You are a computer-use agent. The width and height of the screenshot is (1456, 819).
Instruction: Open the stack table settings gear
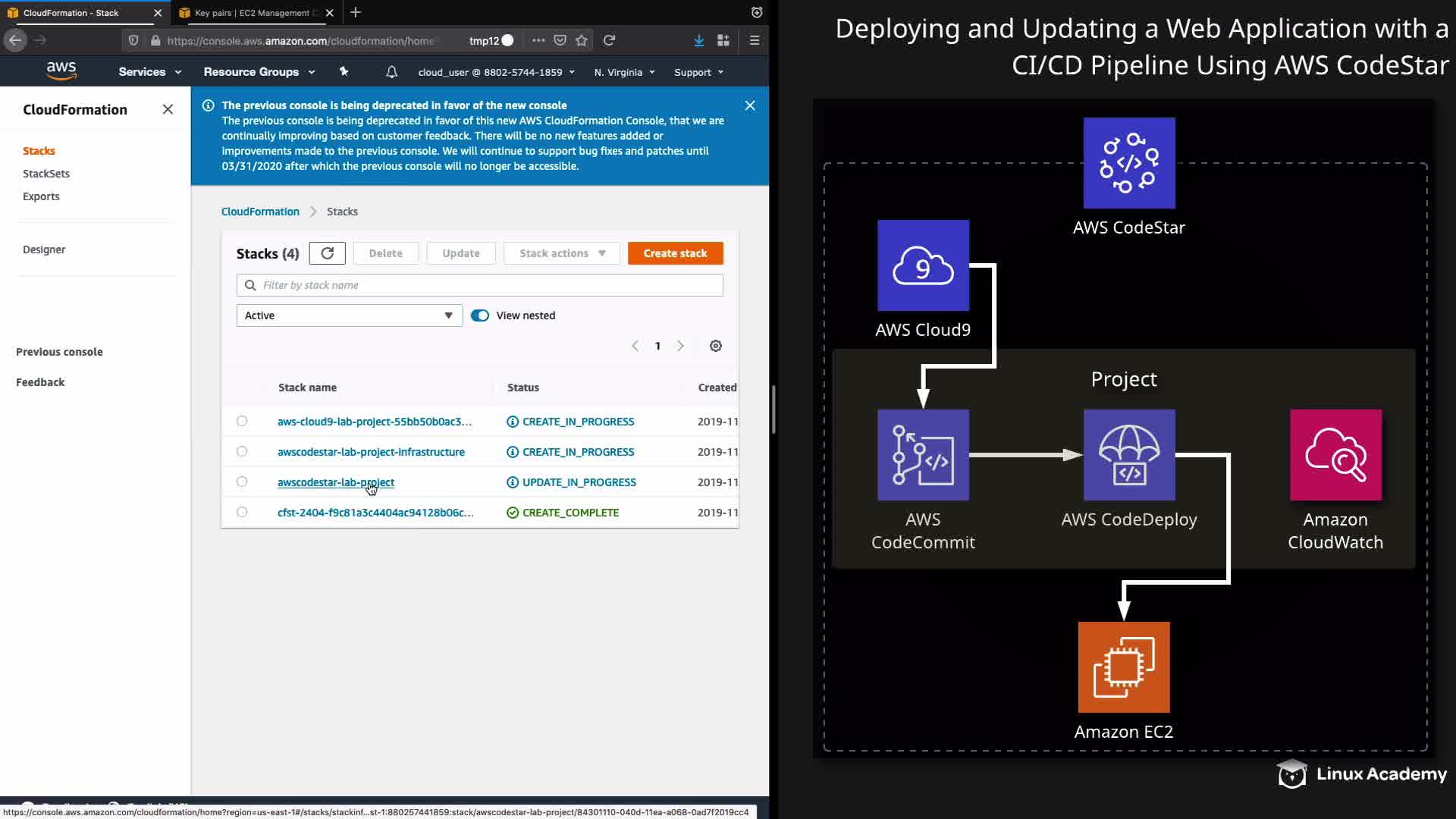click(715, 346)
